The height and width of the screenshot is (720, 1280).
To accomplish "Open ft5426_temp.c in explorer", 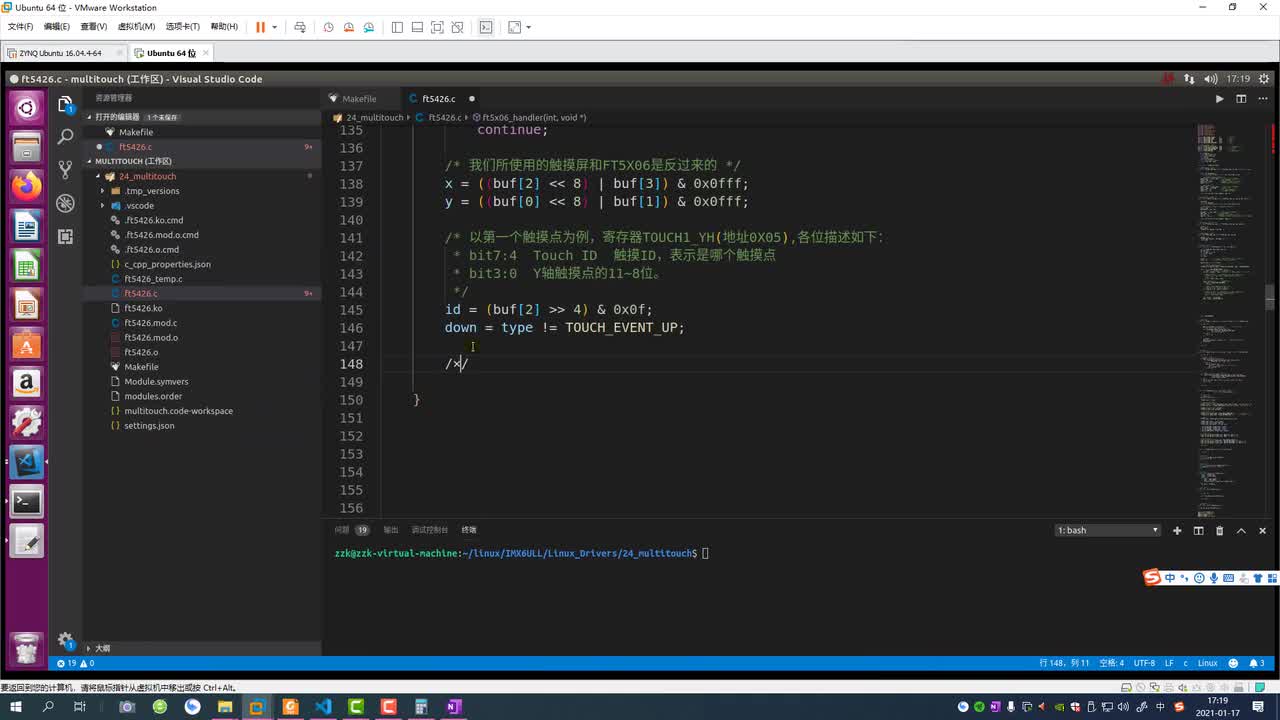I will [x=153, y=279].
